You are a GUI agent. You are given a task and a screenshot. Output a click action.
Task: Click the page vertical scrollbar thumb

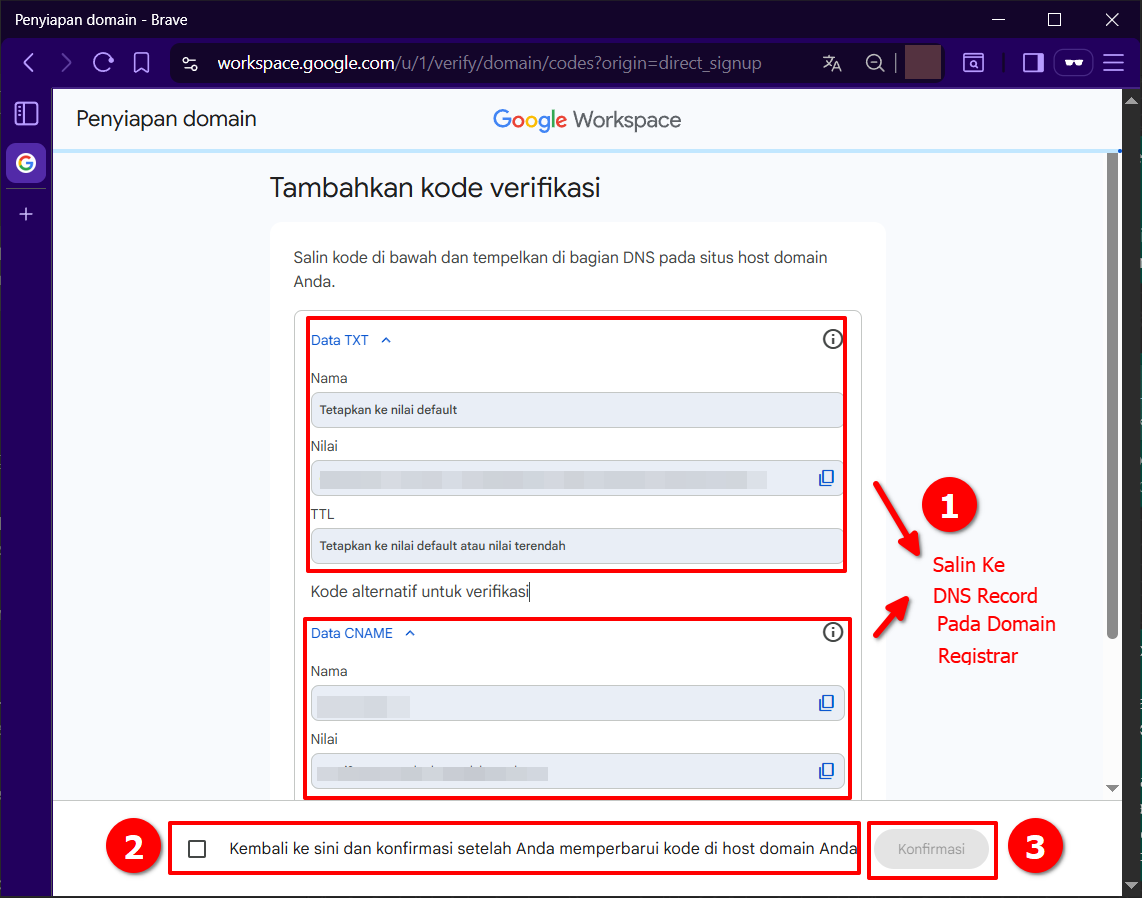(1112, 395)
